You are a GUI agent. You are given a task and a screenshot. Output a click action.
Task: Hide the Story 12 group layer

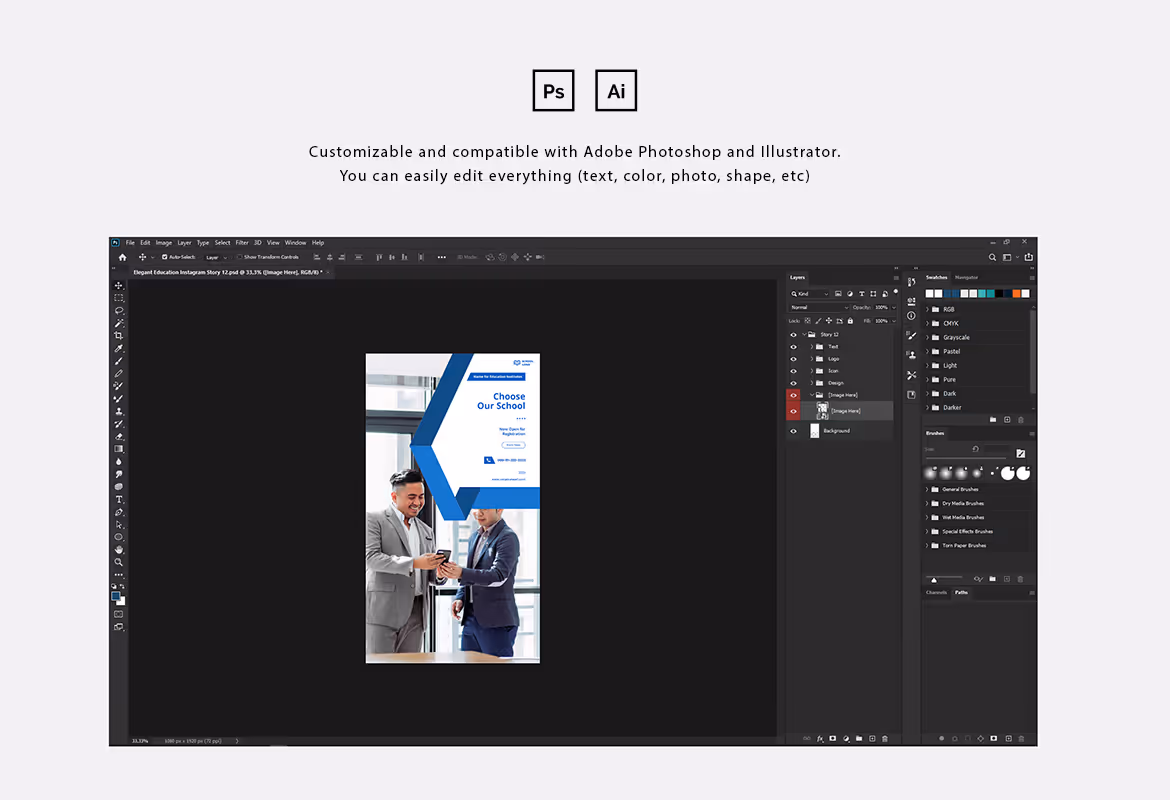[793, 335]
